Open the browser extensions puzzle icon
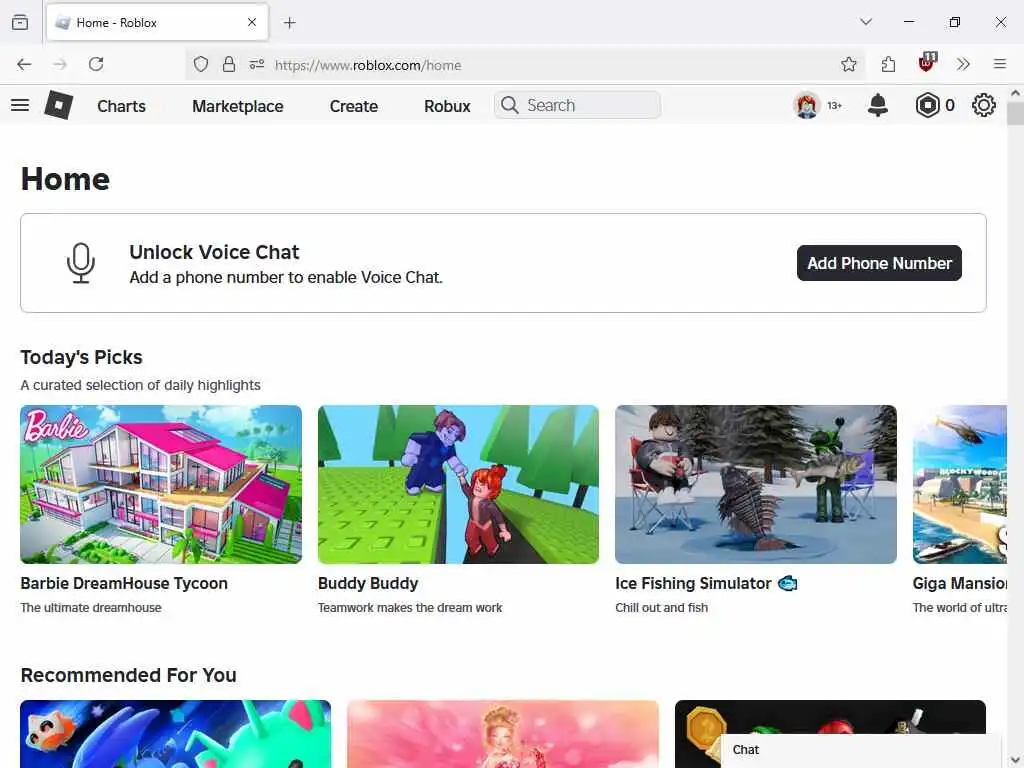The width and height of the screenshot is (1024, 768). pyautogui.click(x=889, y=64)
